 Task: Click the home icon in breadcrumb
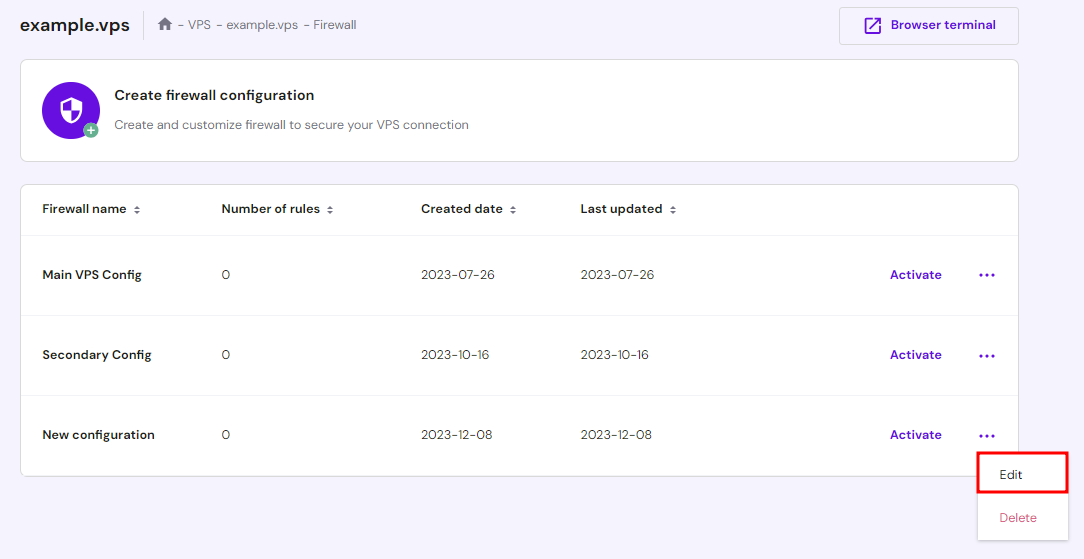point(165,24)
